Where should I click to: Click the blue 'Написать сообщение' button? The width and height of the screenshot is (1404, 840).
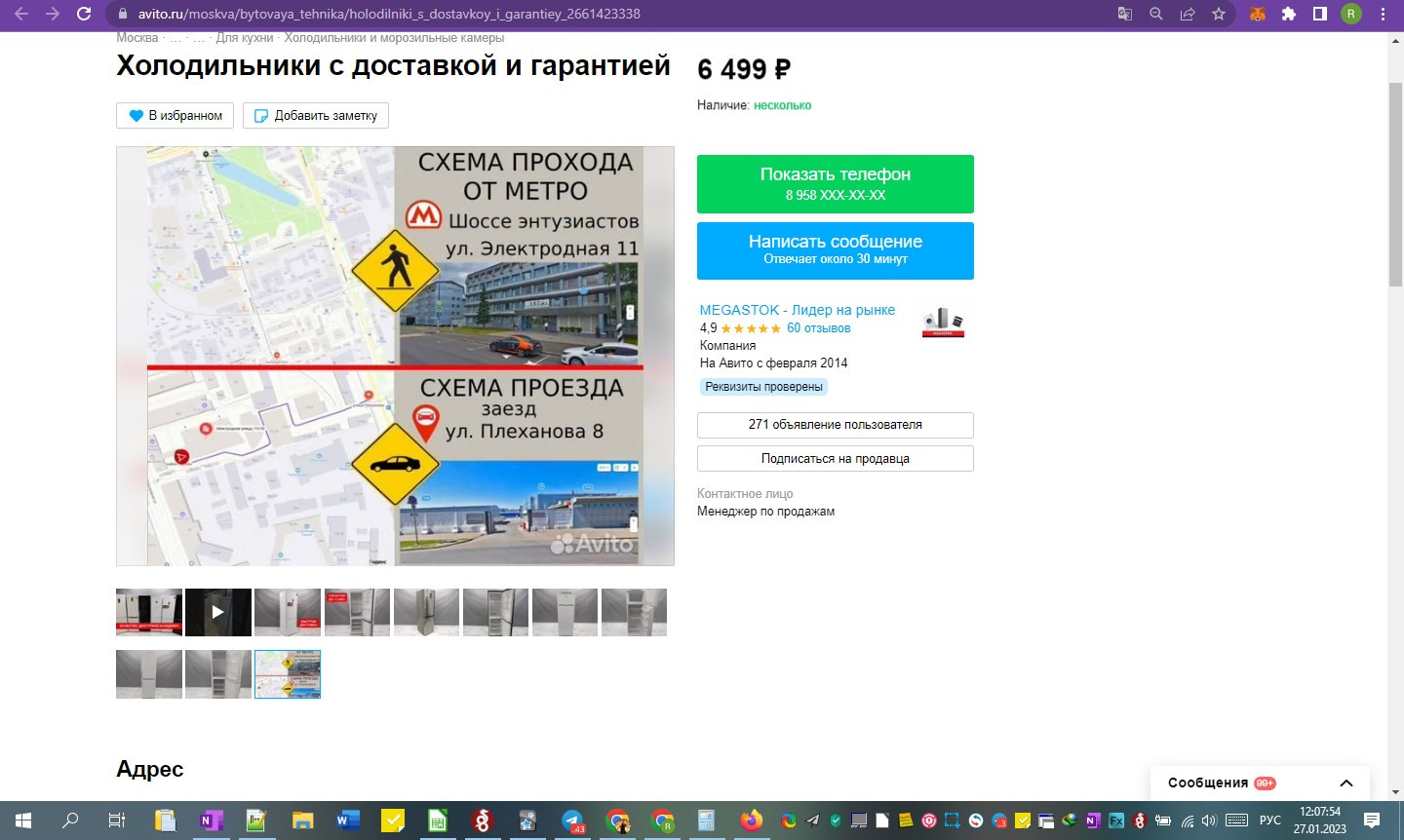coord(836,250)
